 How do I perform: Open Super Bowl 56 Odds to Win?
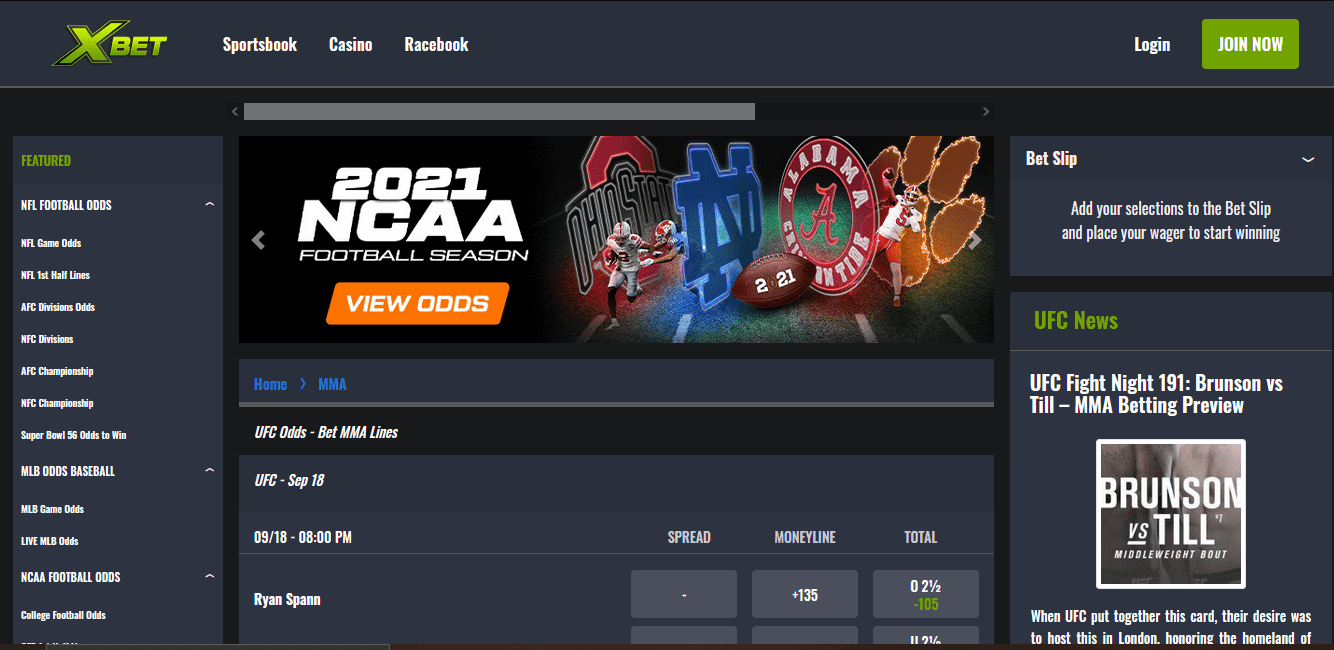click(74, 435)
